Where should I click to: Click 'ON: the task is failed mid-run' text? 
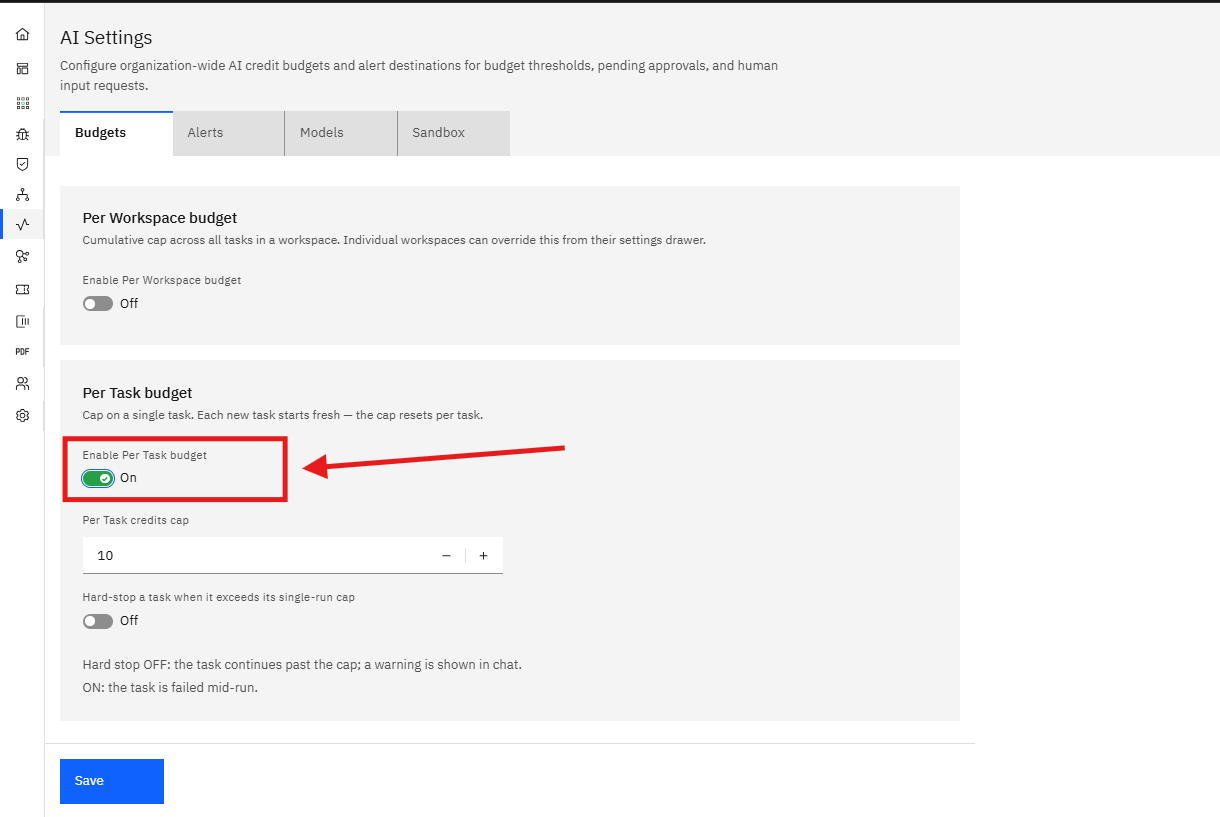point(170,688)
